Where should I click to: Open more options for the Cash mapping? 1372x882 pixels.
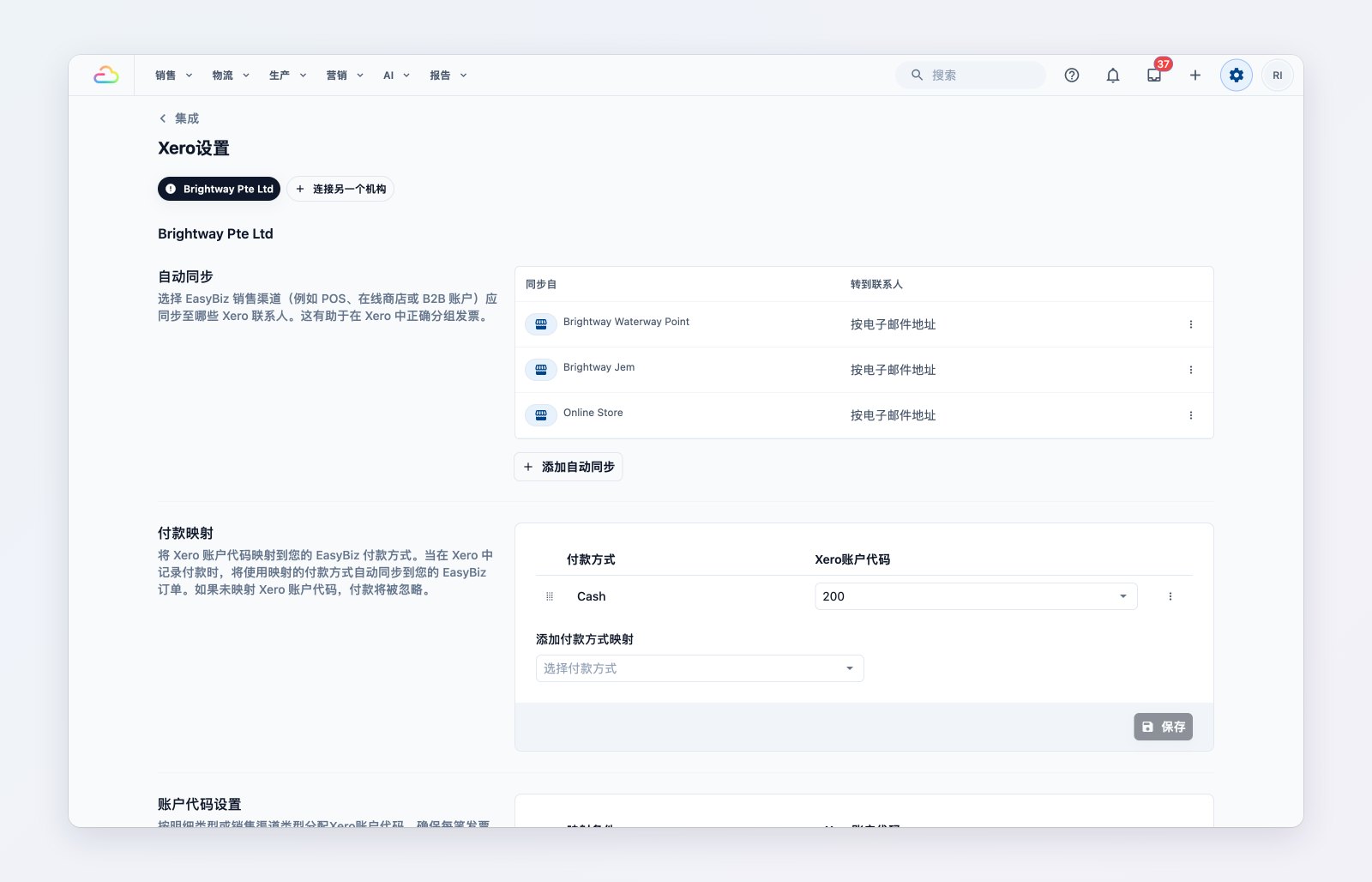click(1170, 596)
